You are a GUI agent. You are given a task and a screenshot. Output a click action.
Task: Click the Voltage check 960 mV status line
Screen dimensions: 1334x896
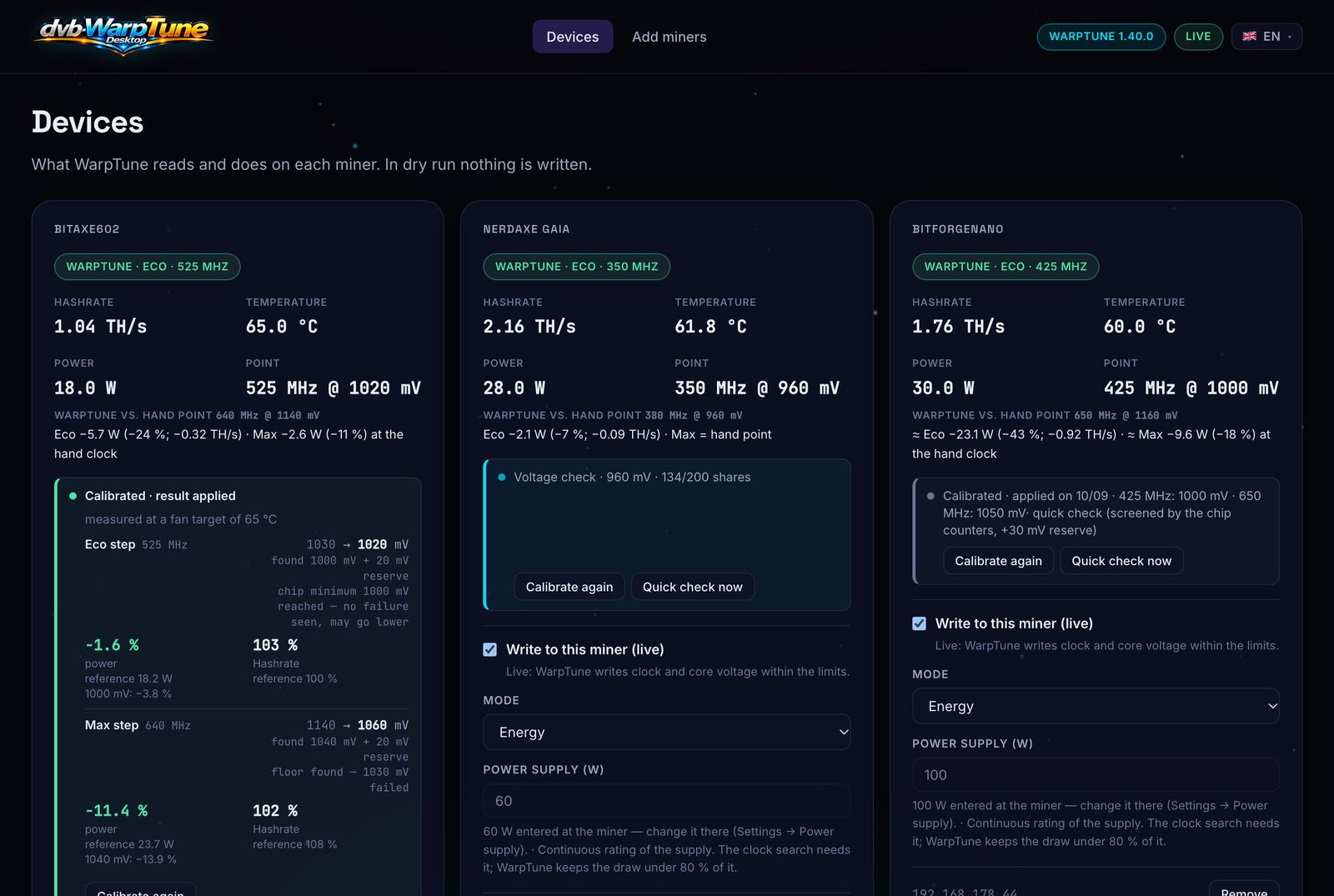632,478
